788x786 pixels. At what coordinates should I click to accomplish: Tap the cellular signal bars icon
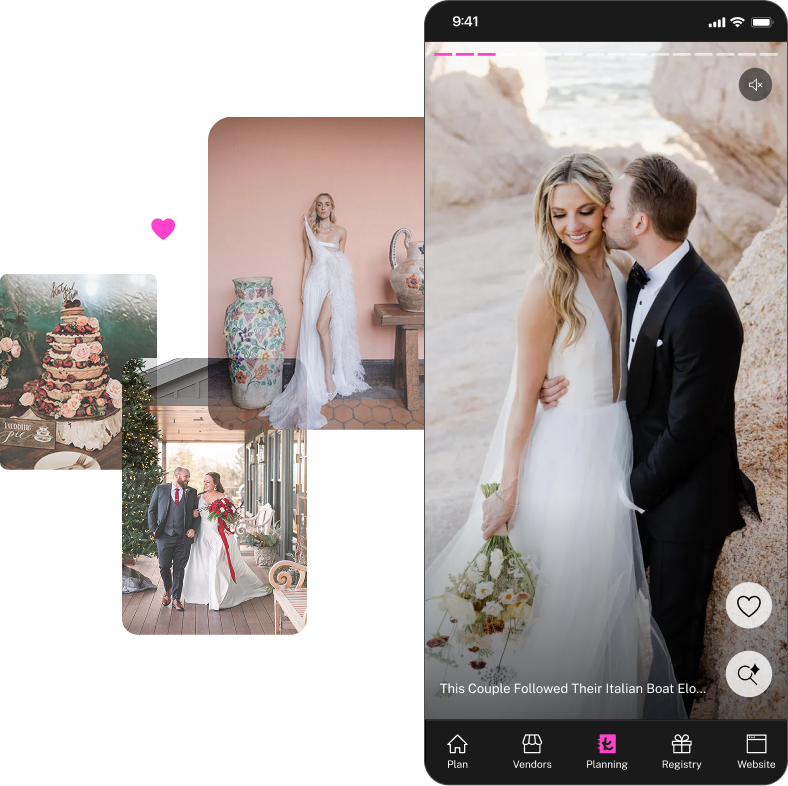coord(716,22)
